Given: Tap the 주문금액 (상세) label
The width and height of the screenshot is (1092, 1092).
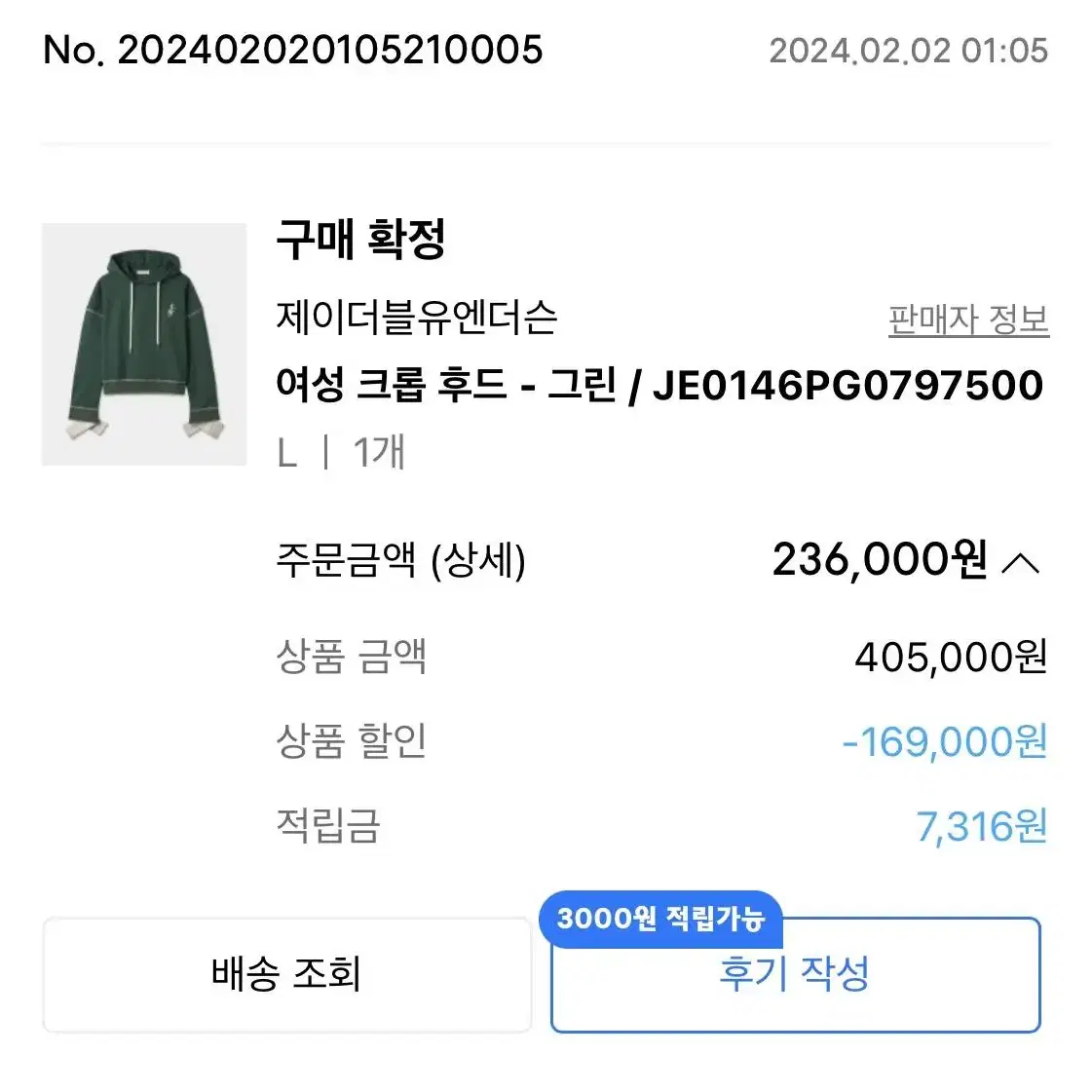Looking at the screenshot, I should 400,561.
